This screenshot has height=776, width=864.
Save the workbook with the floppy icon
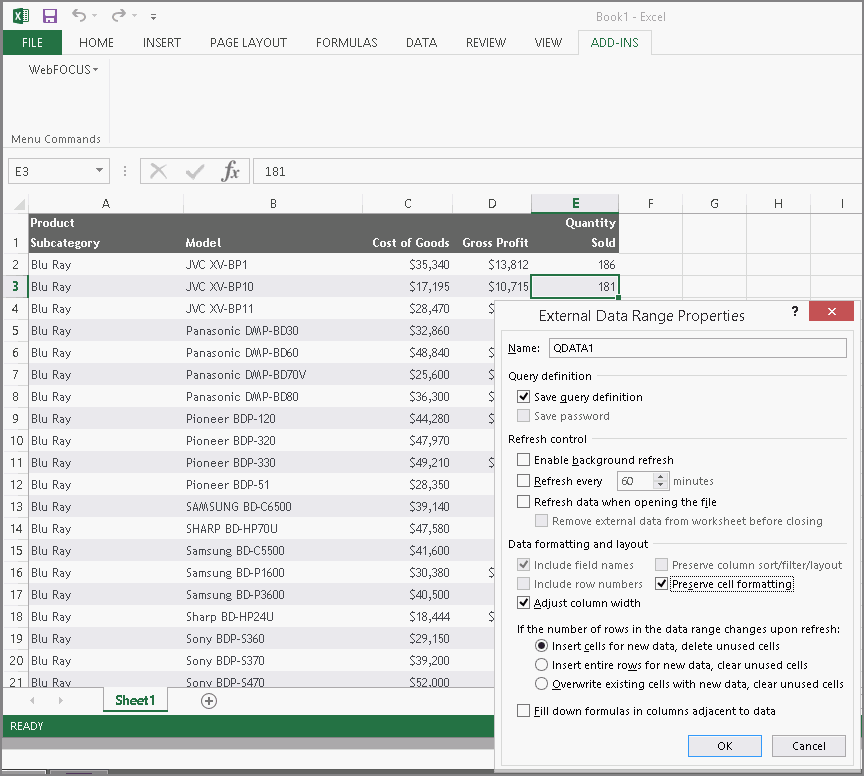(x=50, y=16)
